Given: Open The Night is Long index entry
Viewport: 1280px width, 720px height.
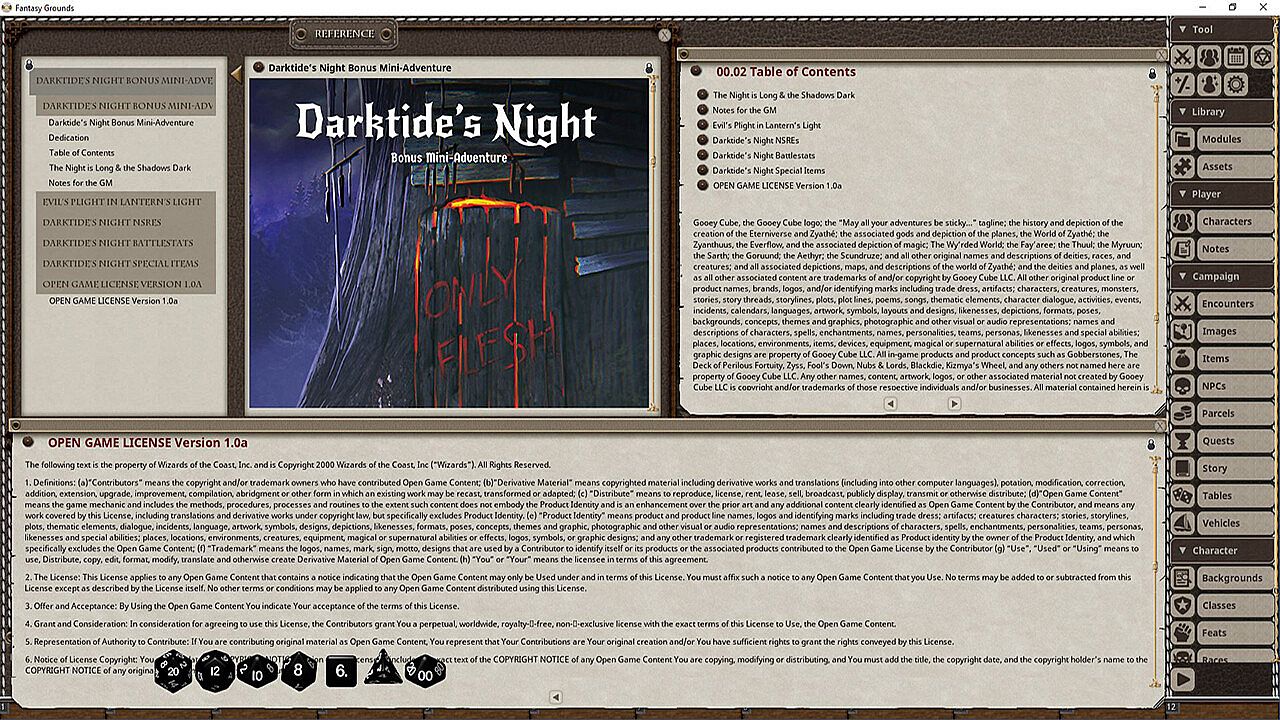Looking at the screenshot, I should coord(120,168).
